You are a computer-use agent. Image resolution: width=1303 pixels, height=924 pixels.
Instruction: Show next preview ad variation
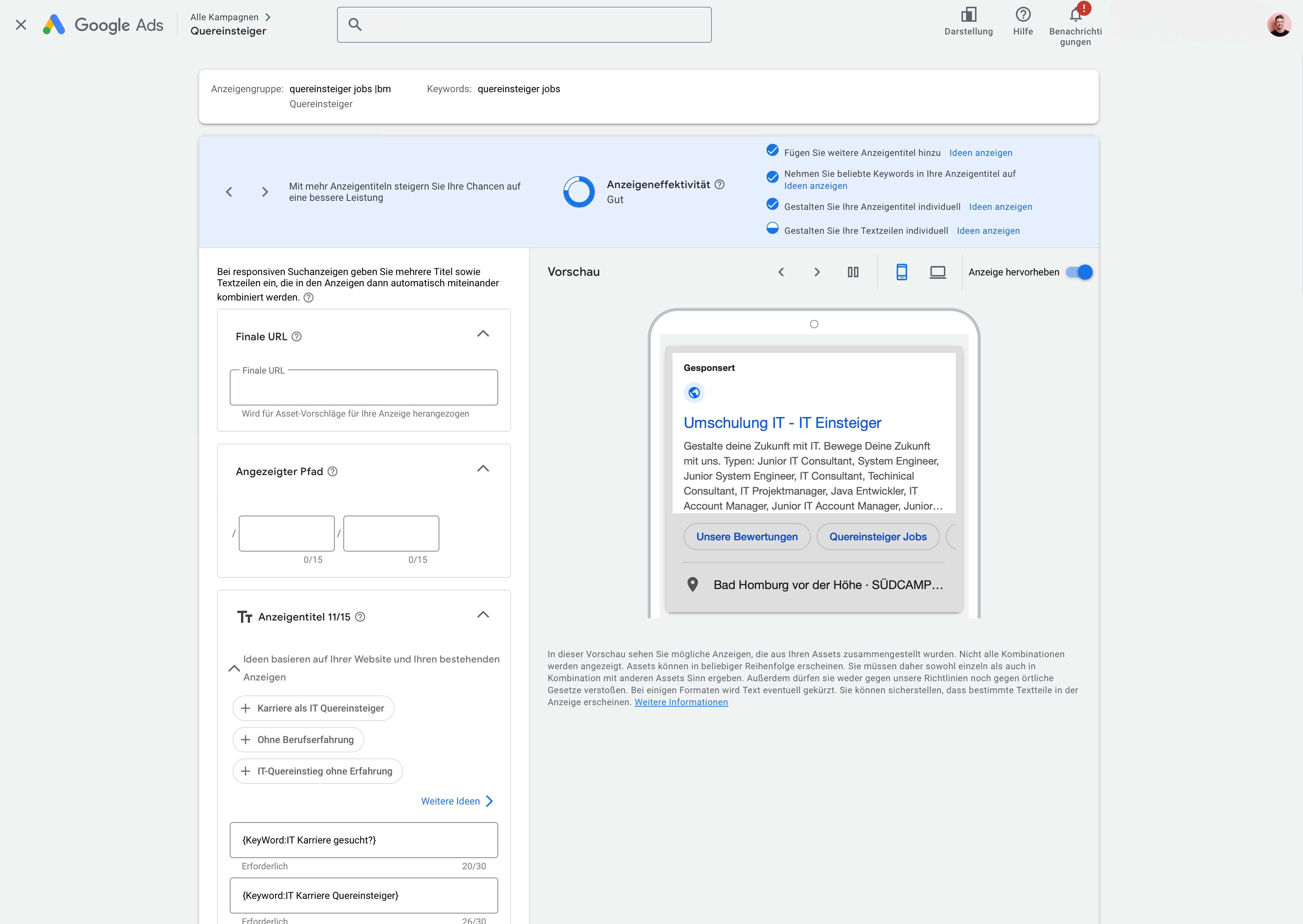817,272
